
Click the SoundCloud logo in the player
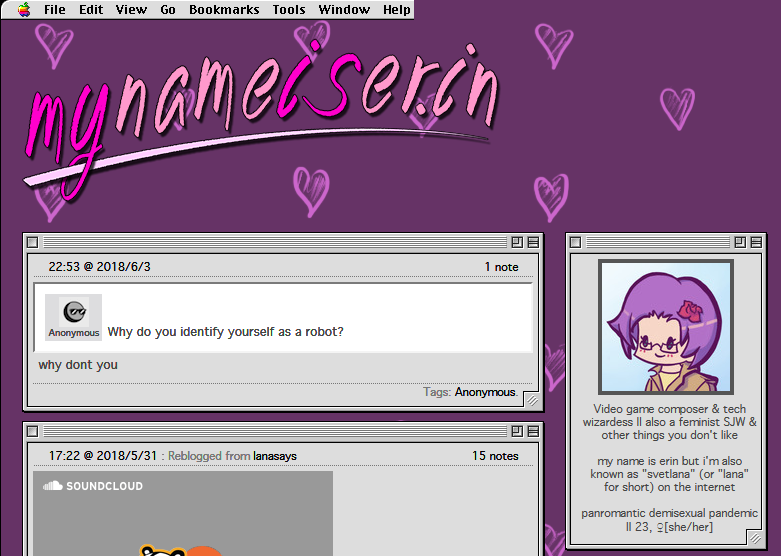tap(93, 486)
